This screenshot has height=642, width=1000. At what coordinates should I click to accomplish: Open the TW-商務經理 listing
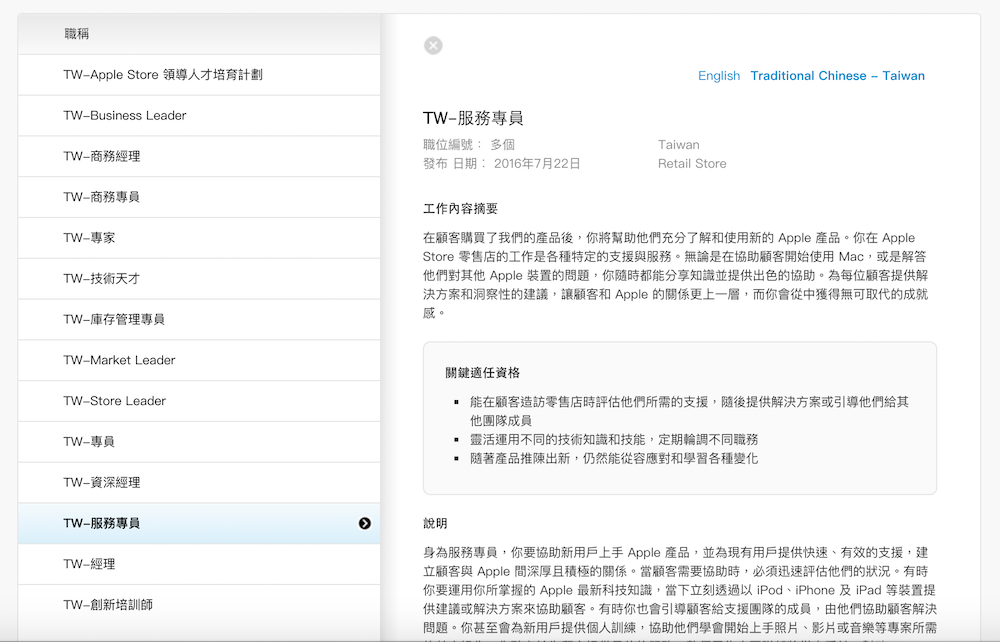pyautogui.click(x=102, y=156)
